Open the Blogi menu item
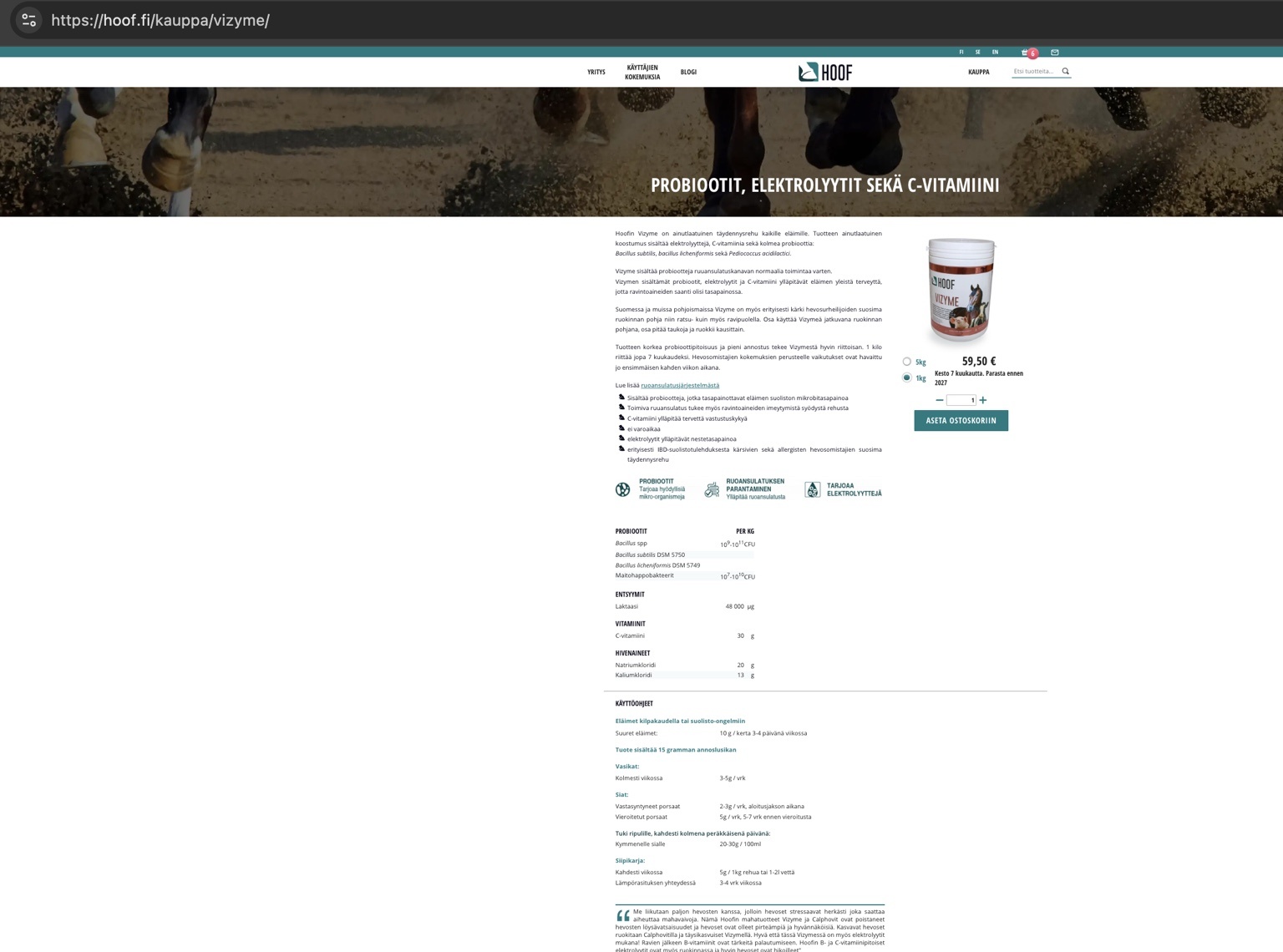 (x=688, y=72)
